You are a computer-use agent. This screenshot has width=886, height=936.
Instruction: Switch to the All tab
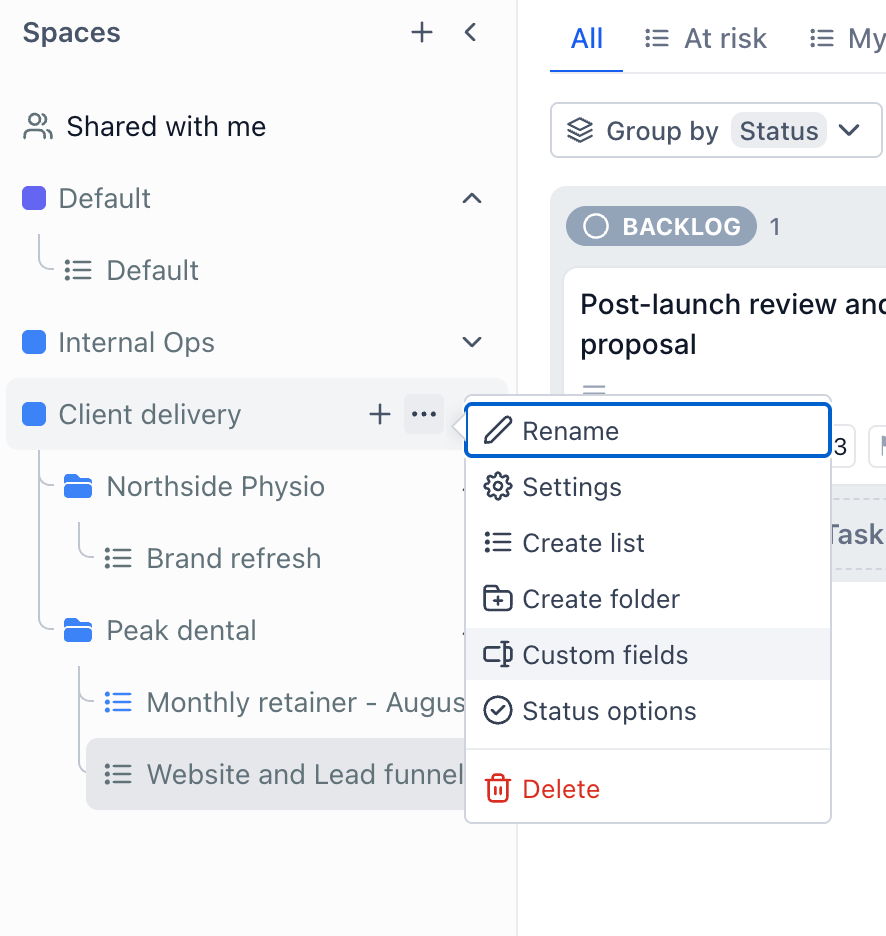[x=586, y=39]
